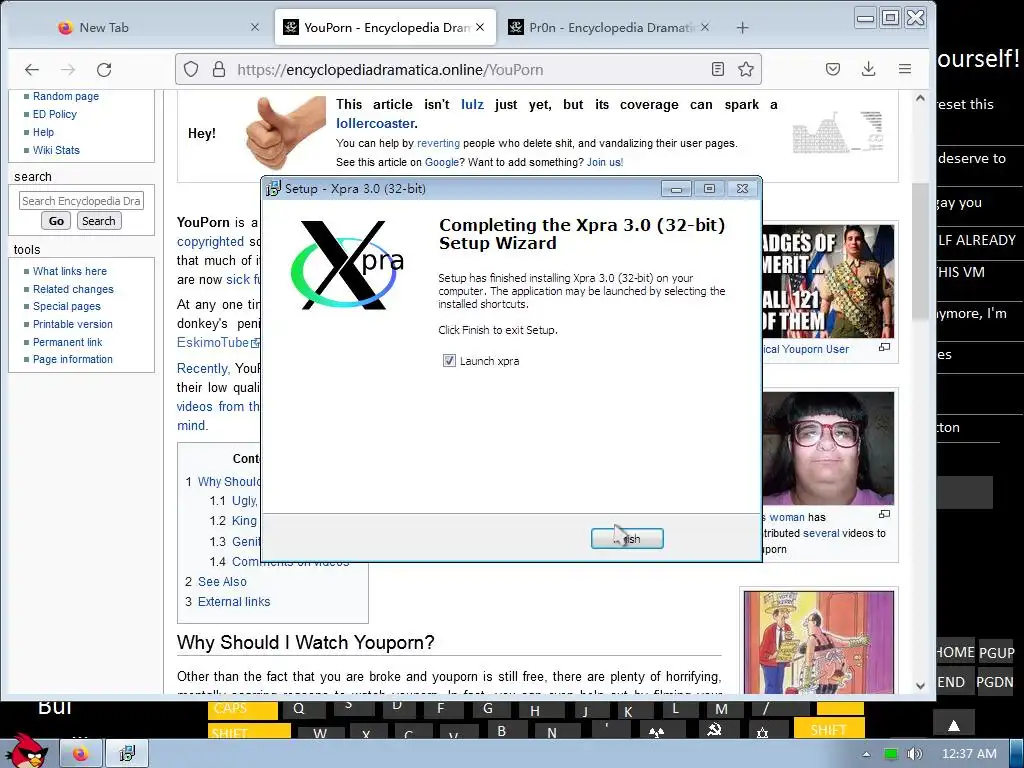The width and height of the screenshot is (1024, 768).
Task: Click the page scrollbar down arrow
Action: (x=920, y=686)
